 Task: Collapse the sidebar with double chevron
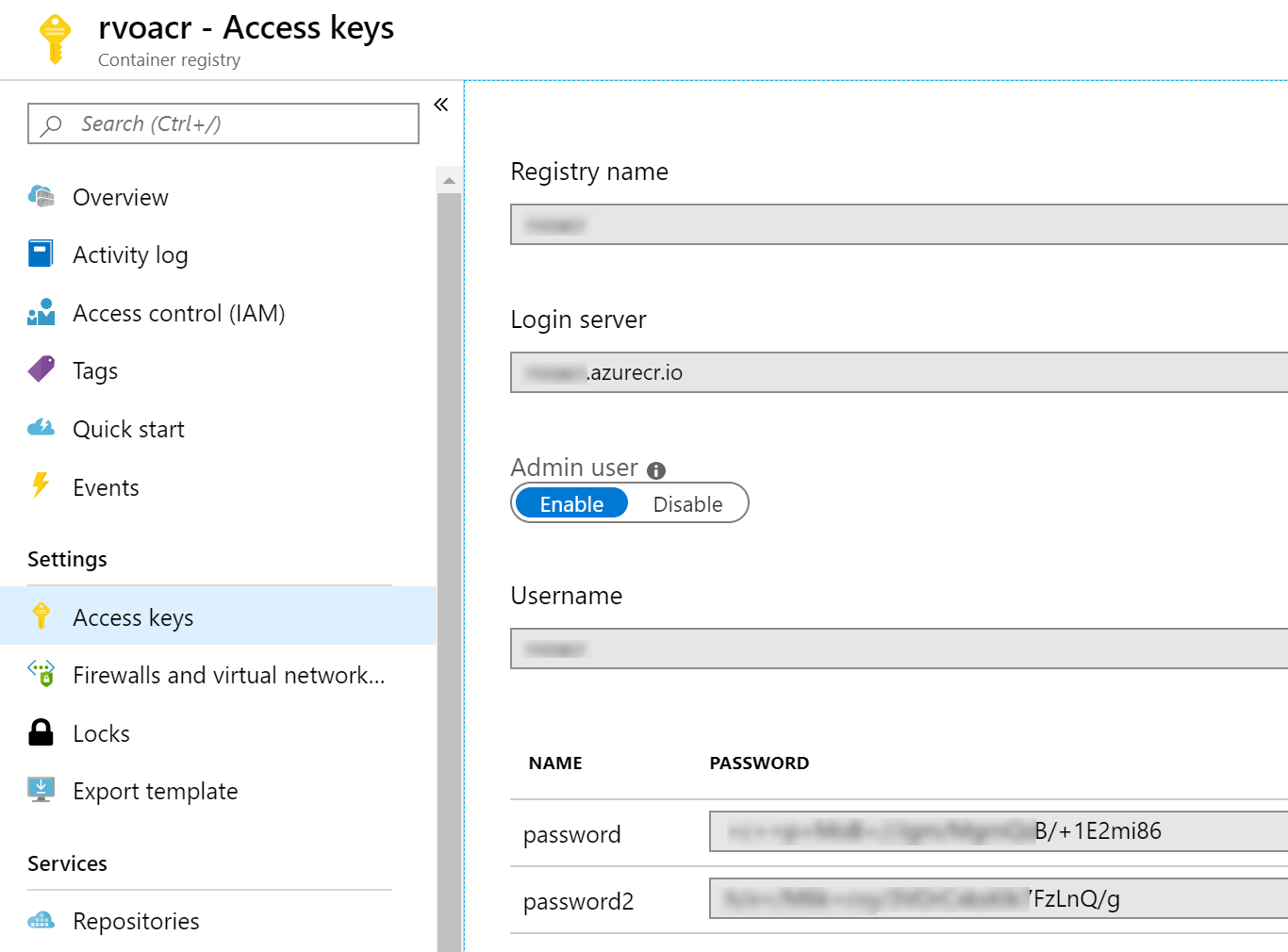click(x=440, y=105)
